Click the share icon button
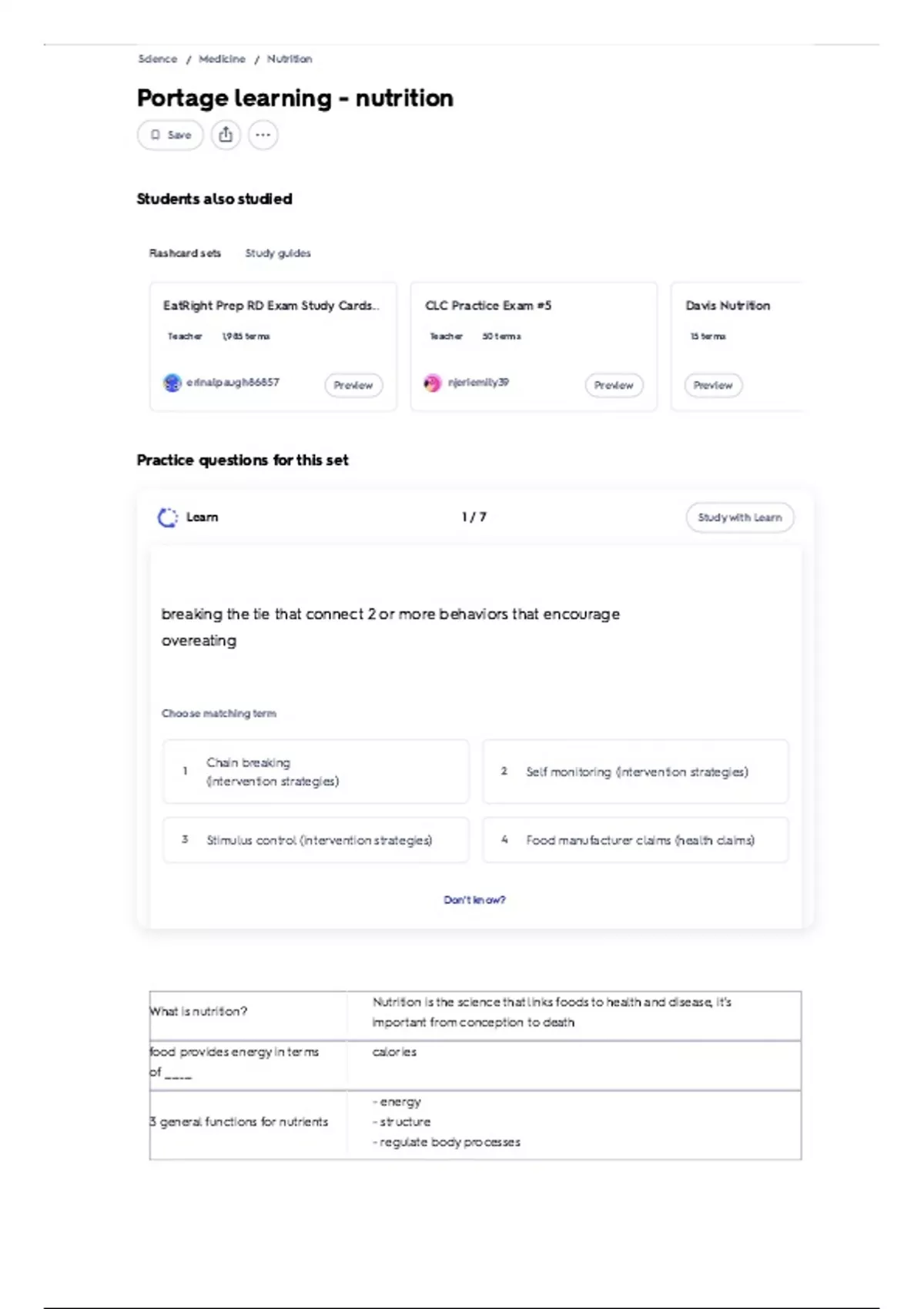The width and height of the screenshot is (924, 1309). pos(226,135)
